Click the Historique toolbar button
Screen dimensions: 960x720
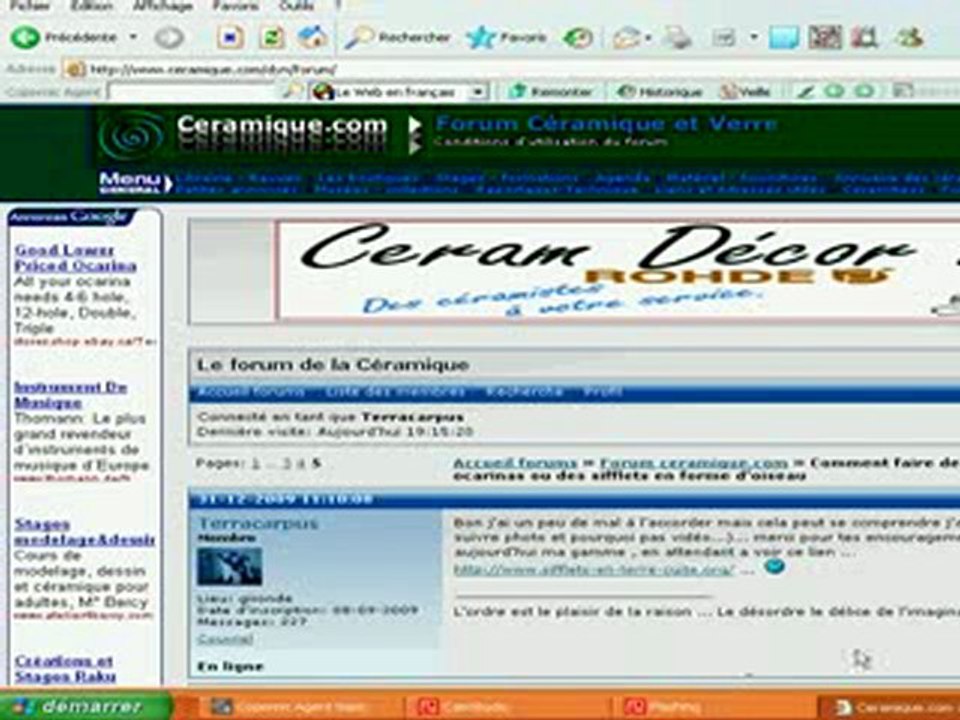coord(659,92)
